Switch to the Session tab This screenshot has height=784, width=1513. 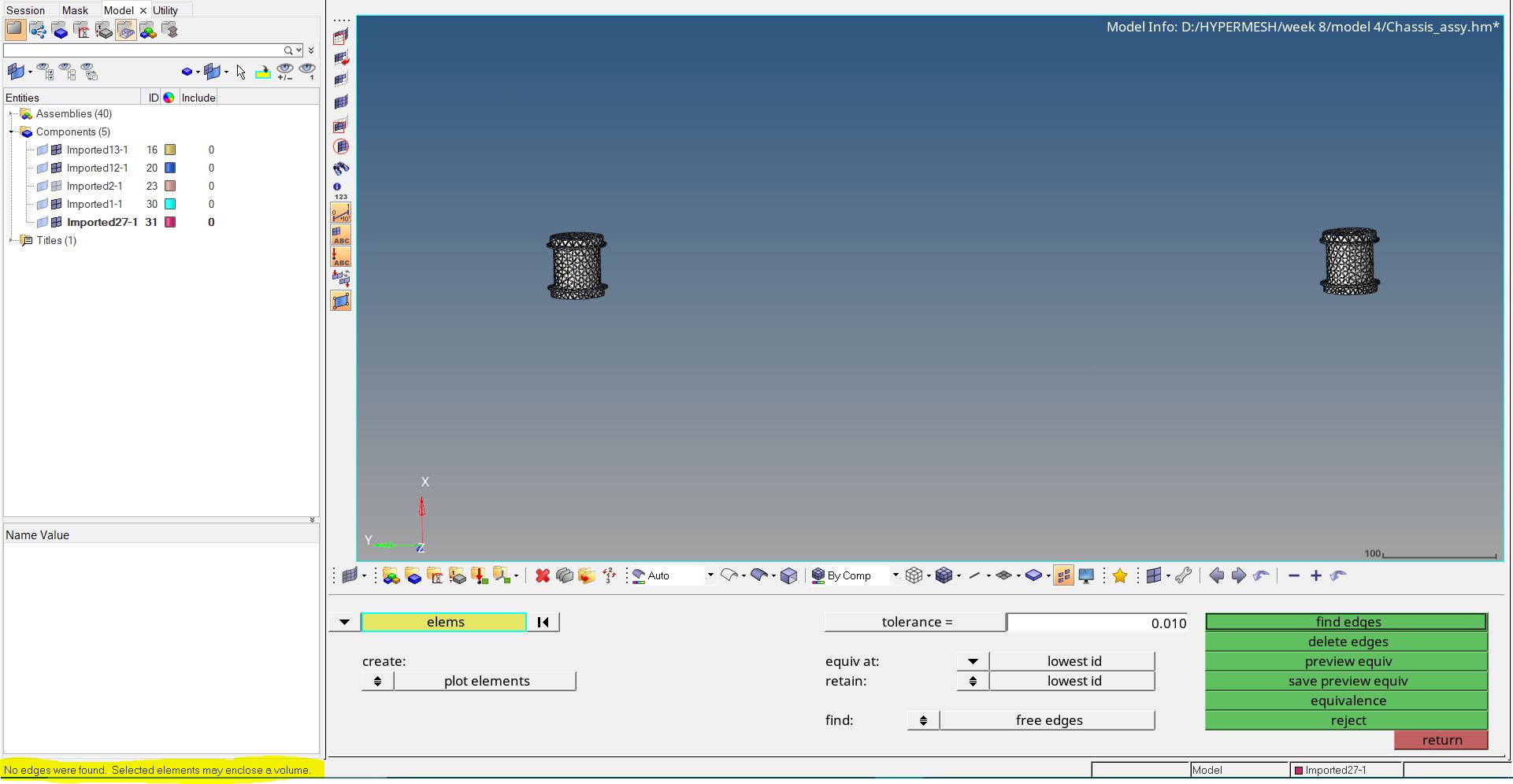(27, 10)
